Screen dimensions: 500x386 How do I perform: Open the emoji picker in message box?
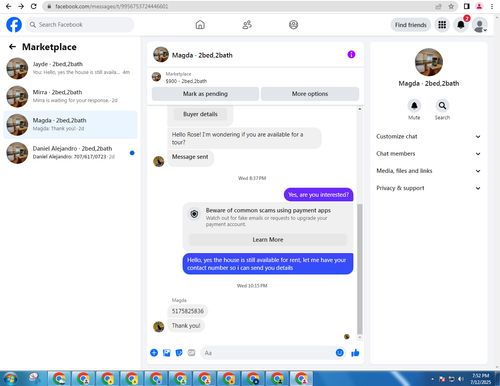pos(339,353)
